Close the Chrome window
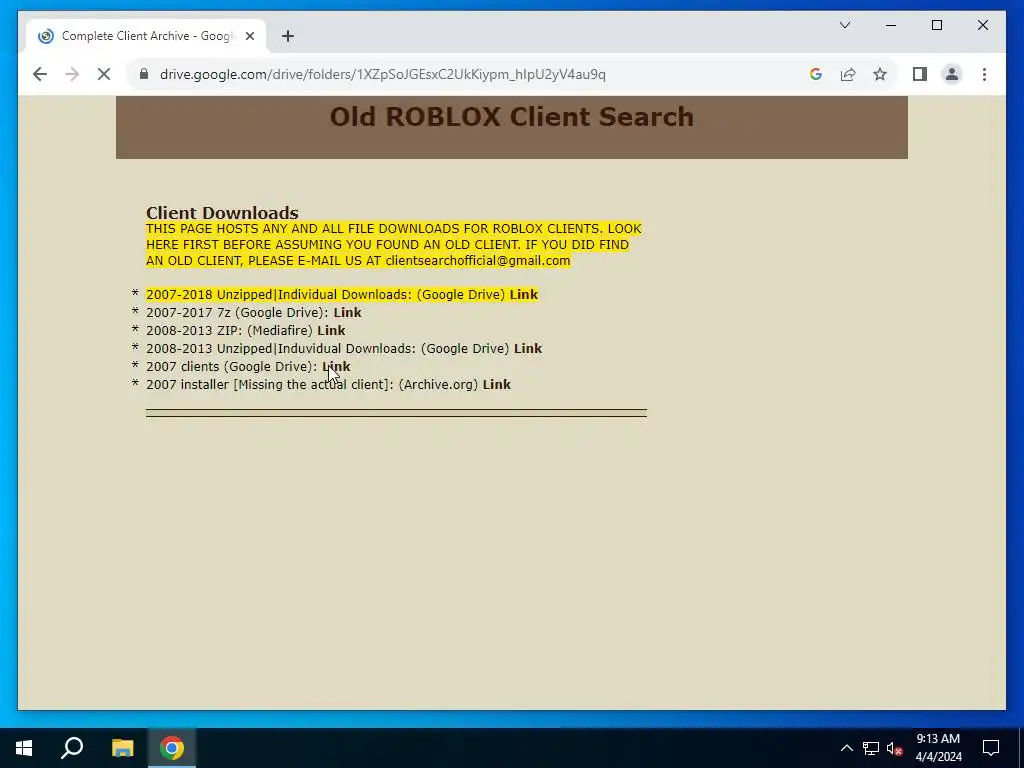 [982, 25]
